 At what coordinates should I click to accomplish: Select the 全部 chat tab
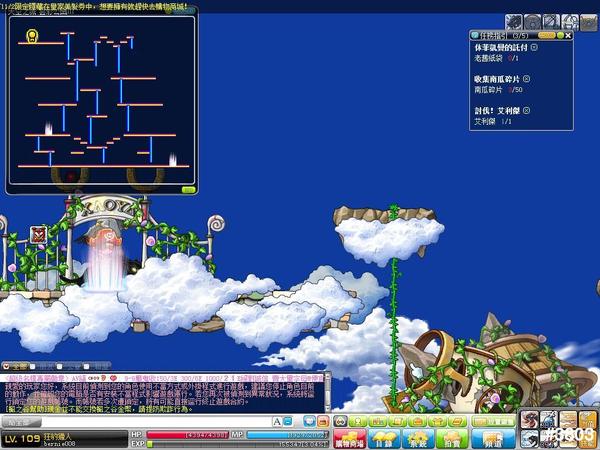click(x=19, y=367)
